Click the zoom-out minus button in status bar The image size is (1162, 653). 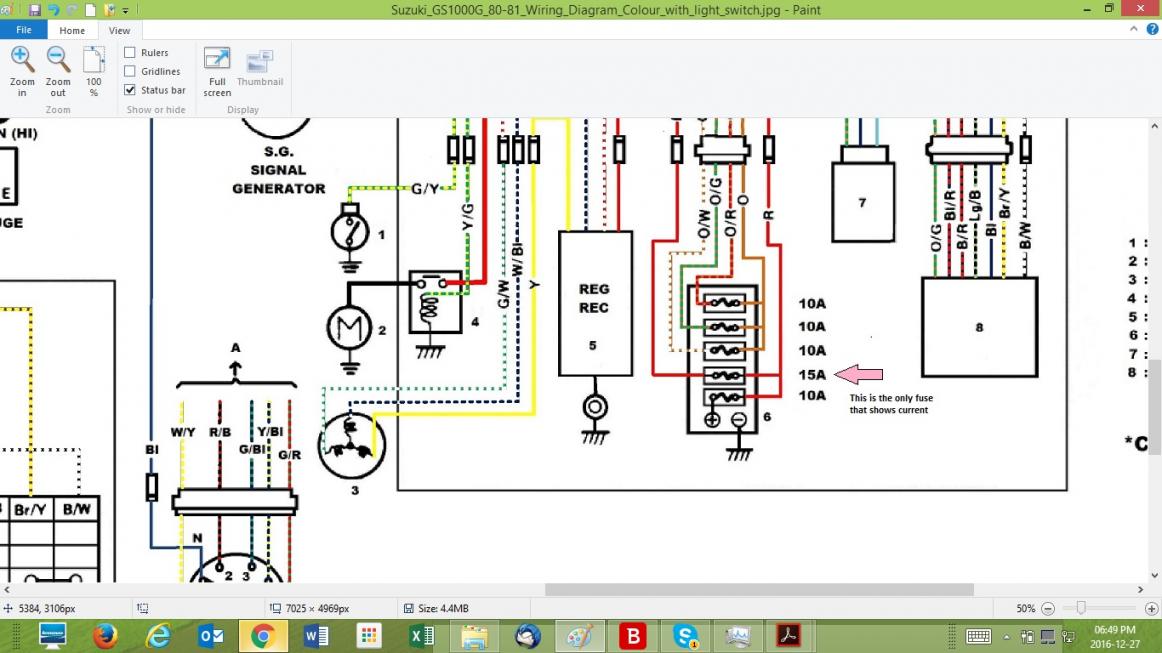click(1048, 608)
